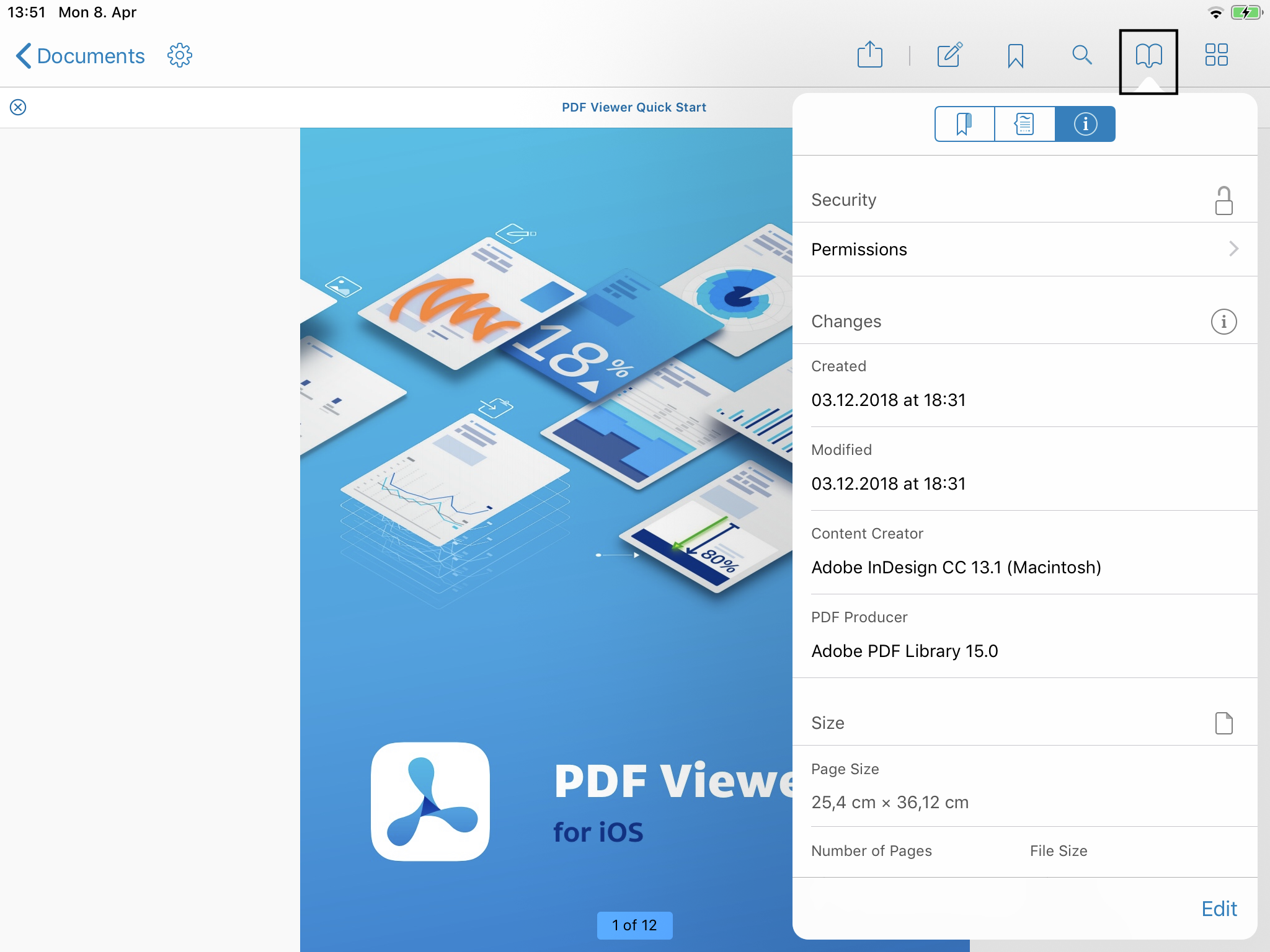Expand the Permissions row
Viewport: 1270px width, 952px height.
(1024, 249)
